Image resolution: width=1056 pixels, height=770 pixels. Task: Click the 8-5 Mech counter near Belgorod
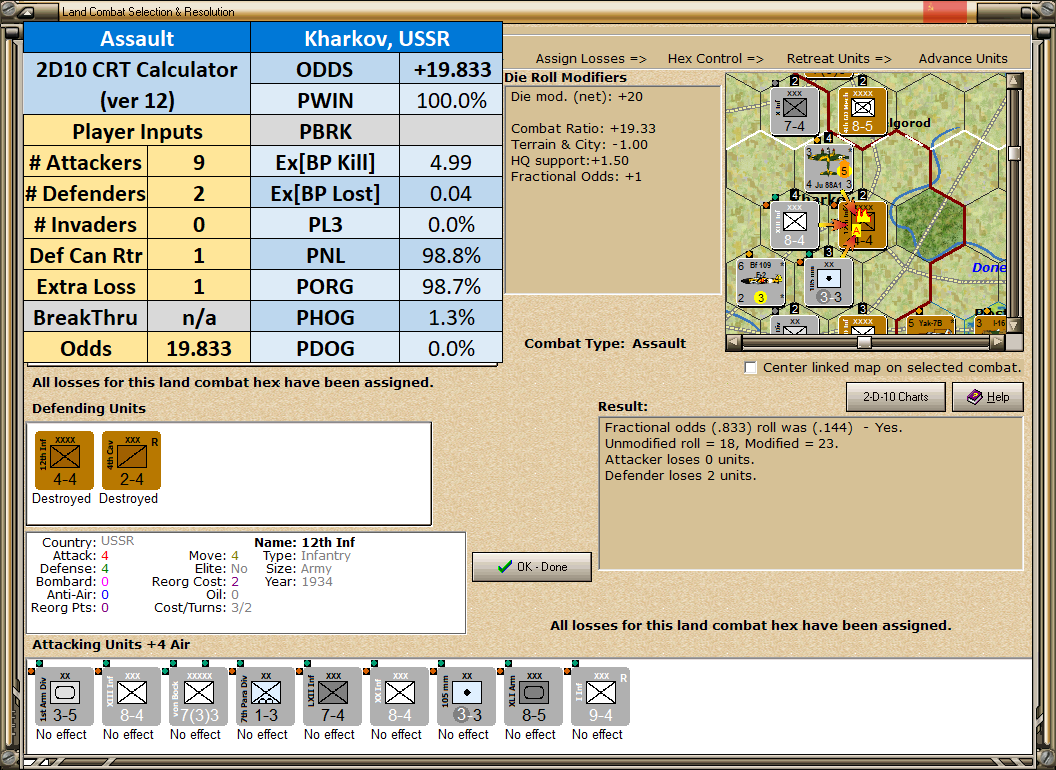pos(862,111)
